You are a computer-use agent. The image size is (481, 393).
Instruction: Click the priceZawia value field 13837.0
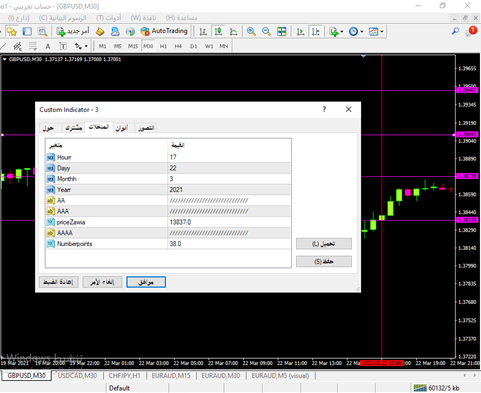pos(229,222)
